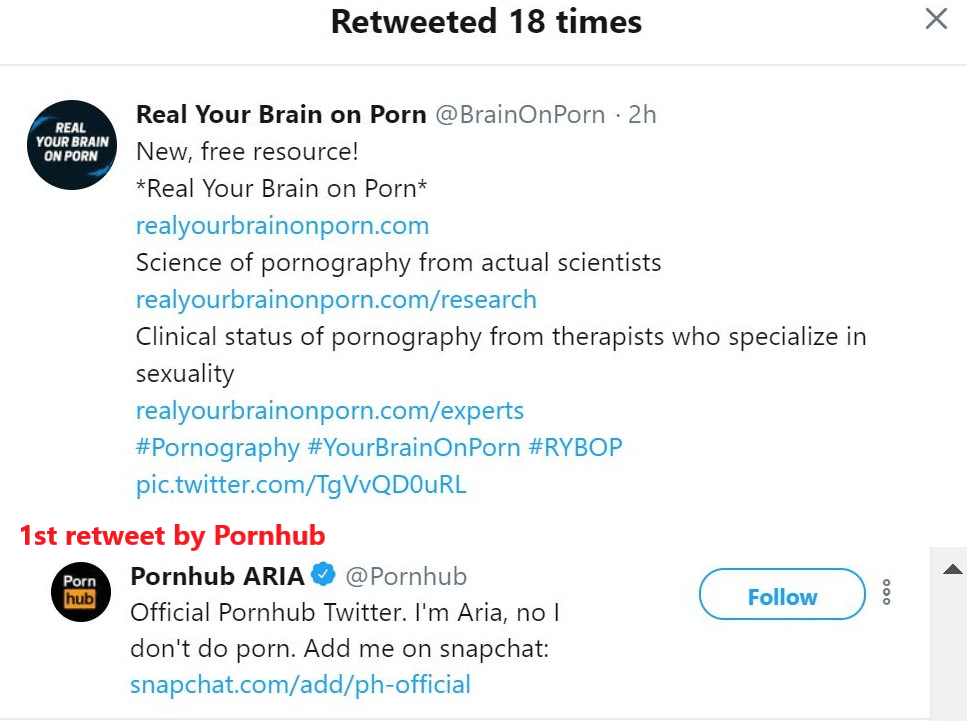The width and height of the screenshot is (967, 721).
Task: Click the Real Your Brain on Porn display name
Action: point(281,115)
